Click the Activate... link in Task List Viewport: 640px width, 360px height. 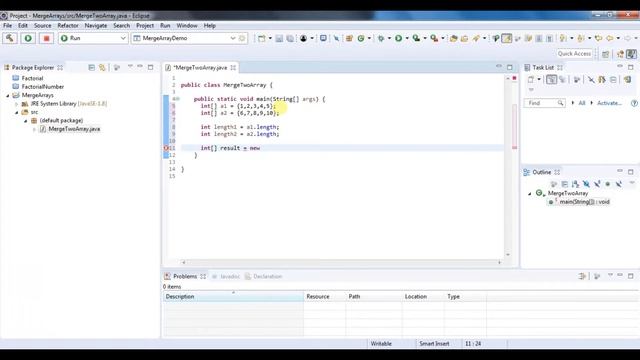pyautogui.click(x=609, y=103)
